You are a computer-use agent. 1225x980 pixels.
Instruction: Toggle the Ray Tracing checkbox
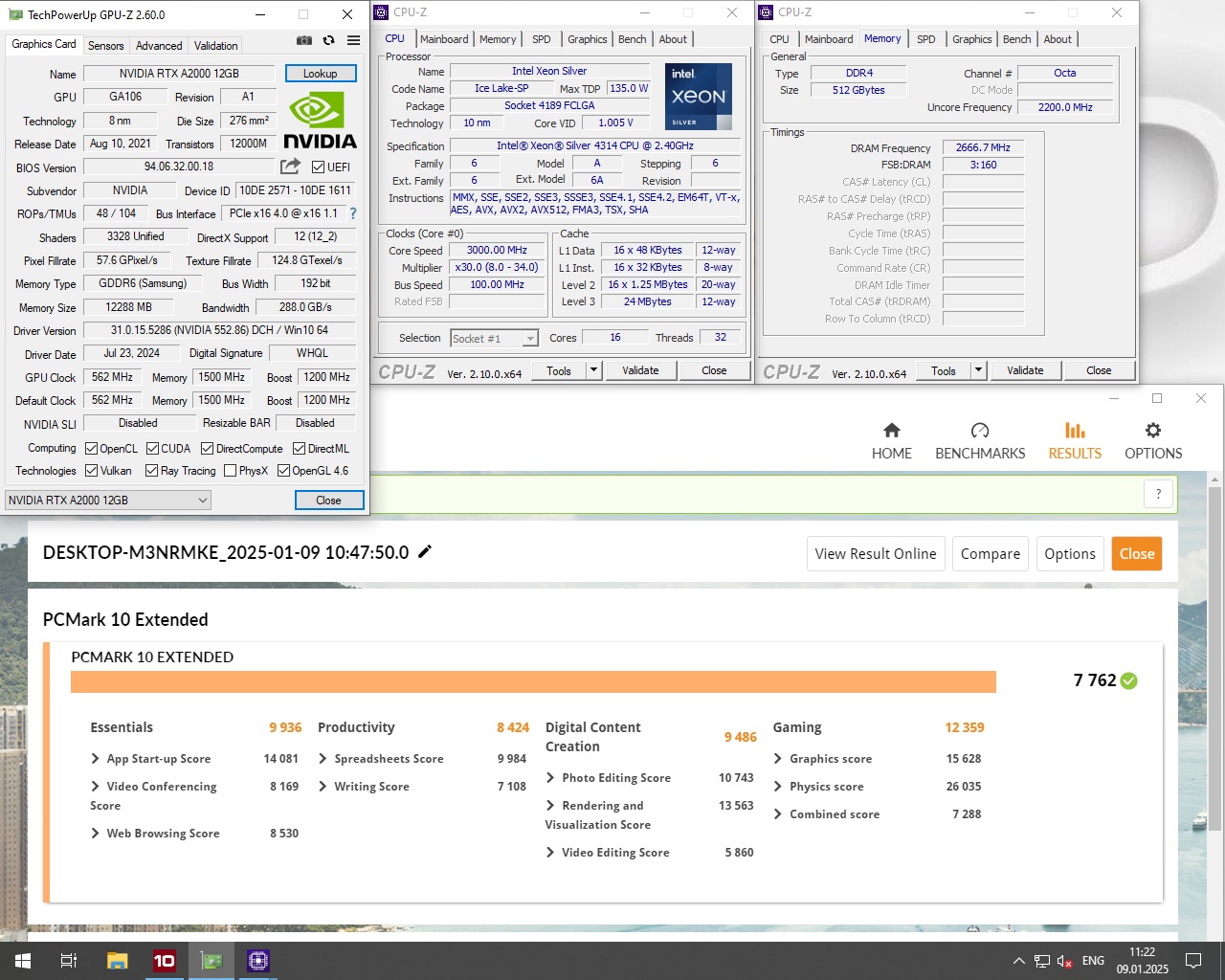tap(151, 470)
